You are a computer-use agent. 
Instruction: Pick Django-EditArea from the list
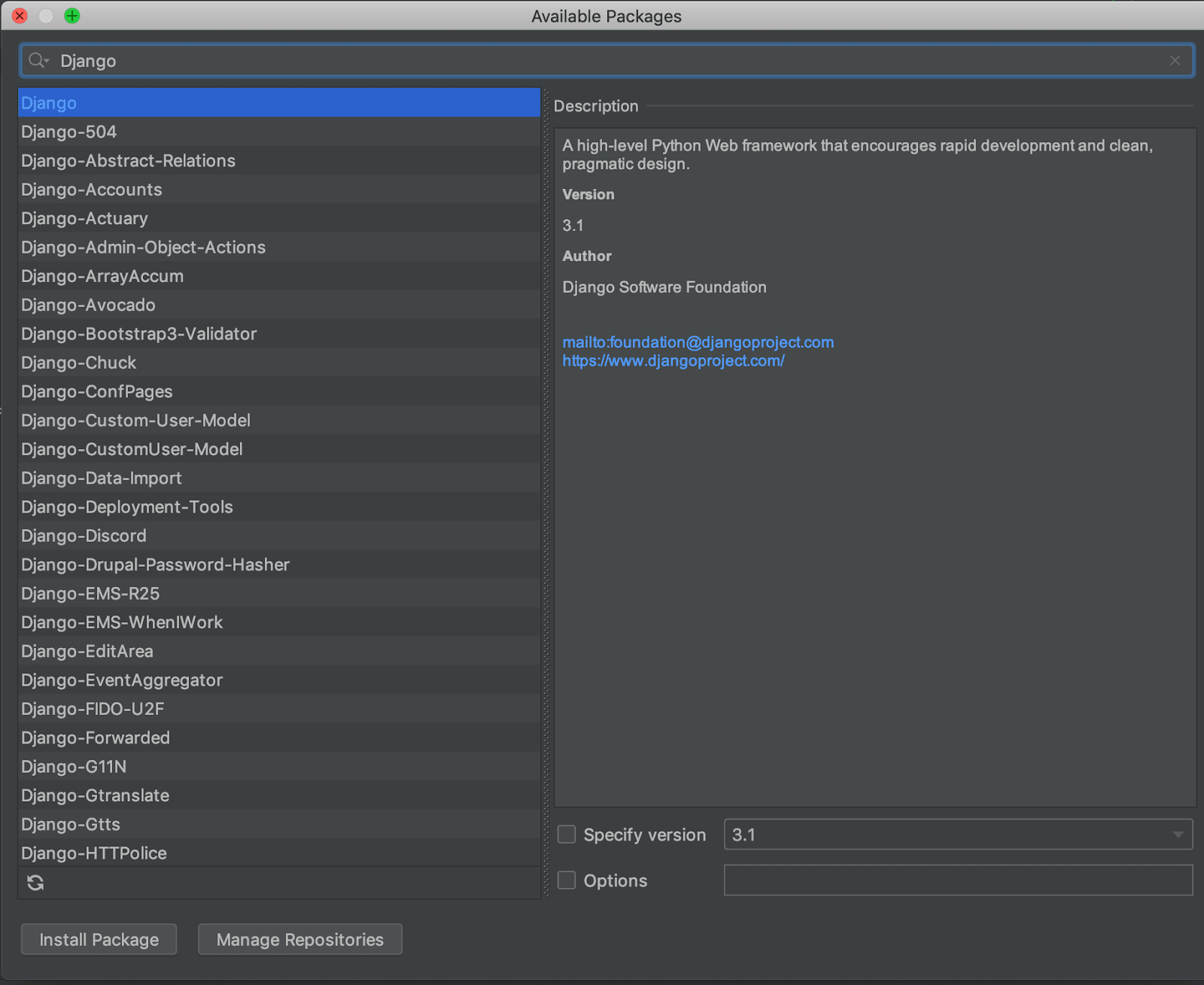coord(279,651)
